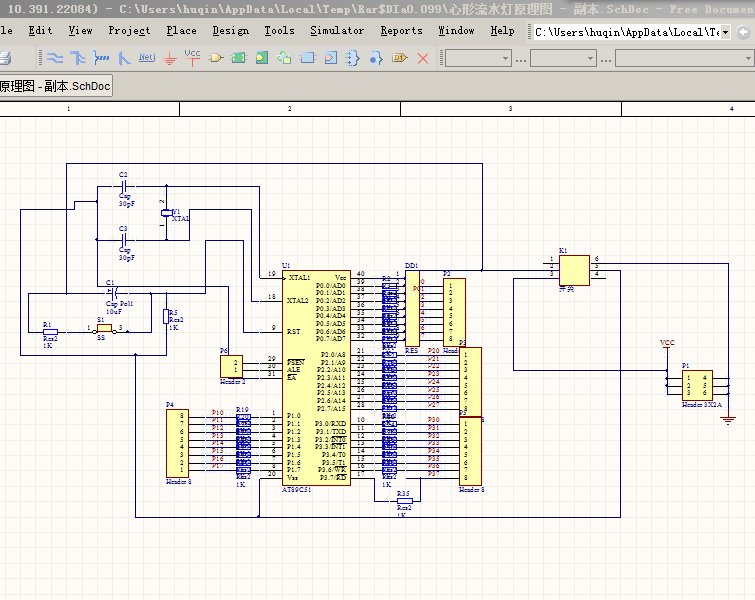Click the printer icon in toolbar

point(5,59)
